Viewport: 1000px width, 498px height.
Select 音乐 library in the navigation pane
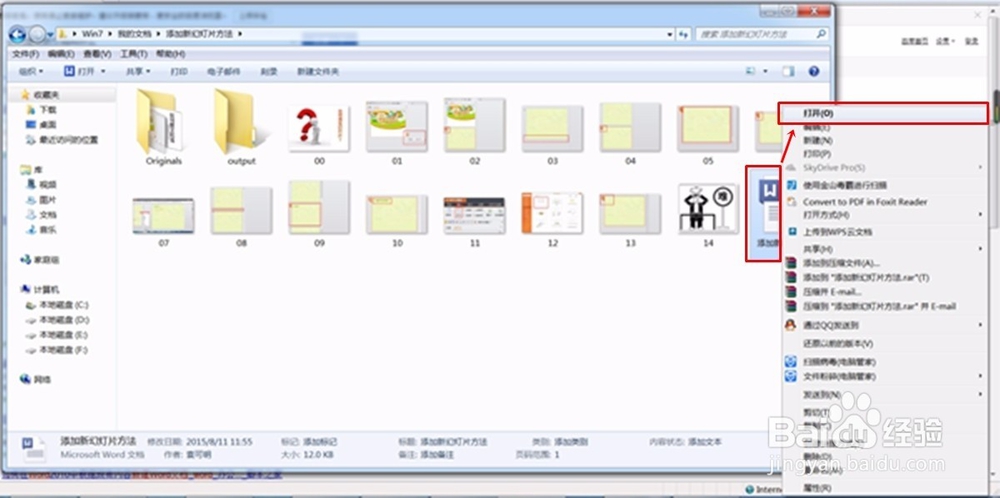(47, 230)
